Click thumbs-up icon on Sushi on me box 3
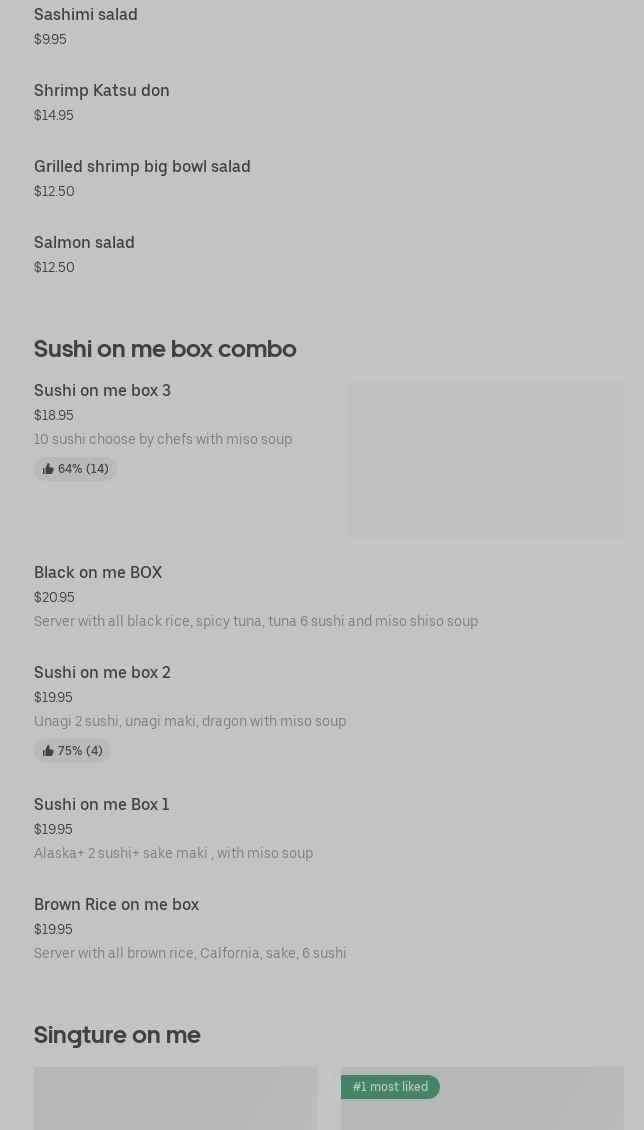Screen dimensions: 644x1130 (x=48, y=469)
